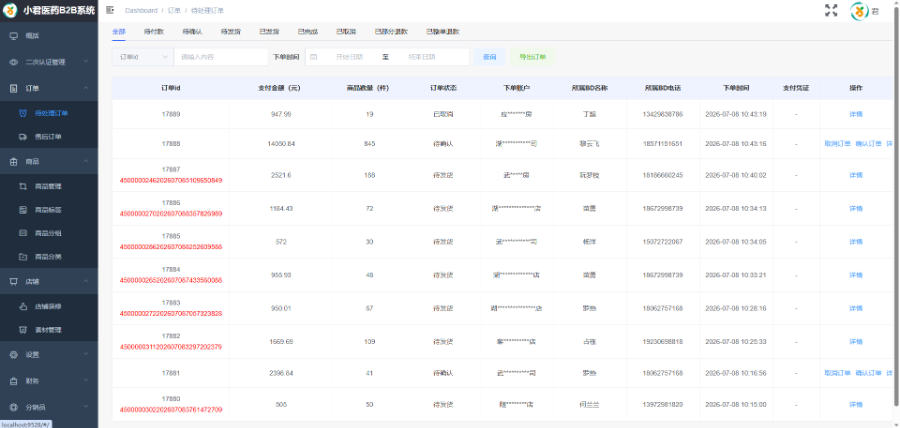Screen dimensions: 900x428
Task: Click phone number 13429838786
Action: pos(663,114)
